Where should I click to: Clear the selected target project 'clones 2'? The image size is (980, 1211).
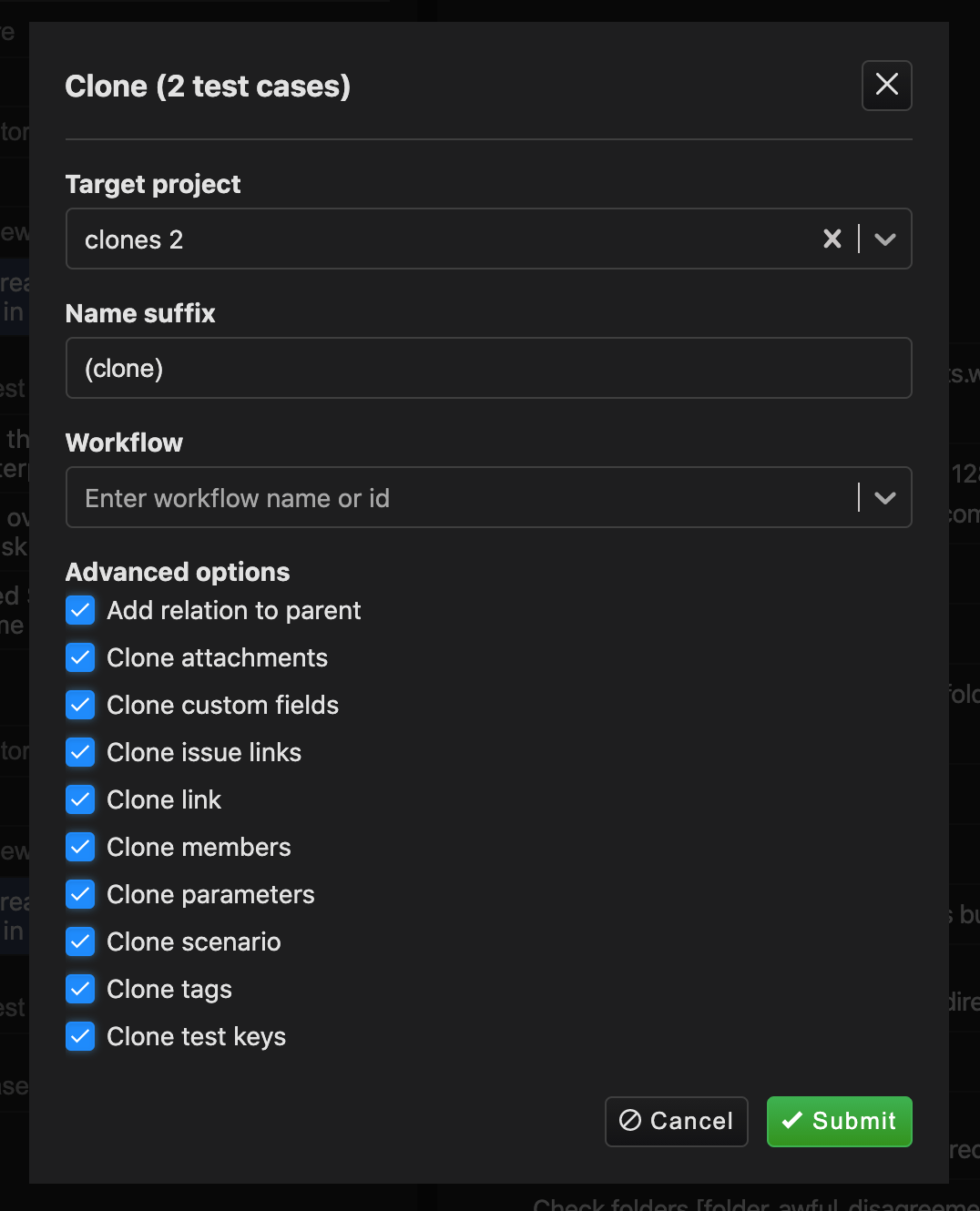(x=832, y=239)
